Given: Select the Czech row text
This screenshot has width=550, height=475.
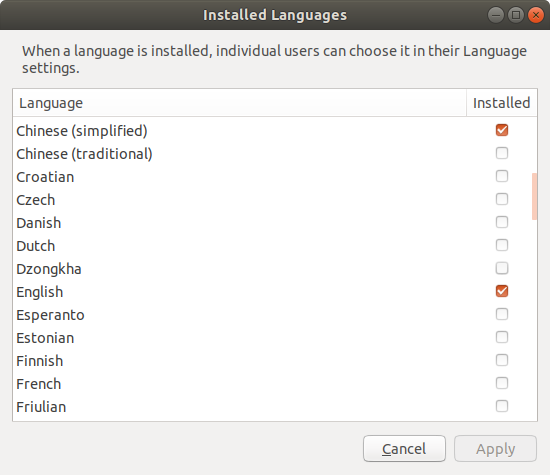Looking at the screenshot, I should pos(36,200).
